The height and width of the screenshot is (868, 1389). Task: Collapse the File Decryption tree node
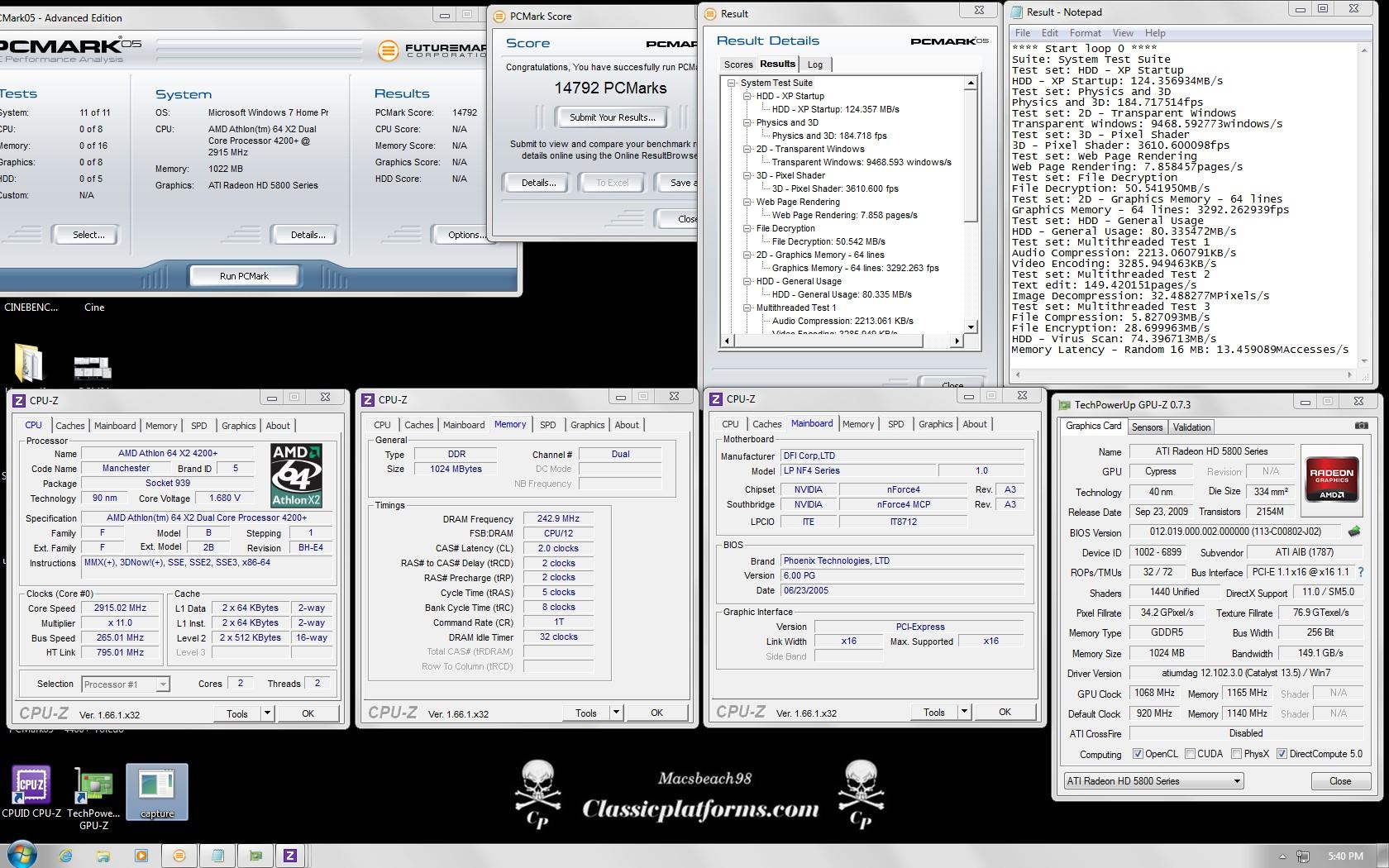(747, 228)
